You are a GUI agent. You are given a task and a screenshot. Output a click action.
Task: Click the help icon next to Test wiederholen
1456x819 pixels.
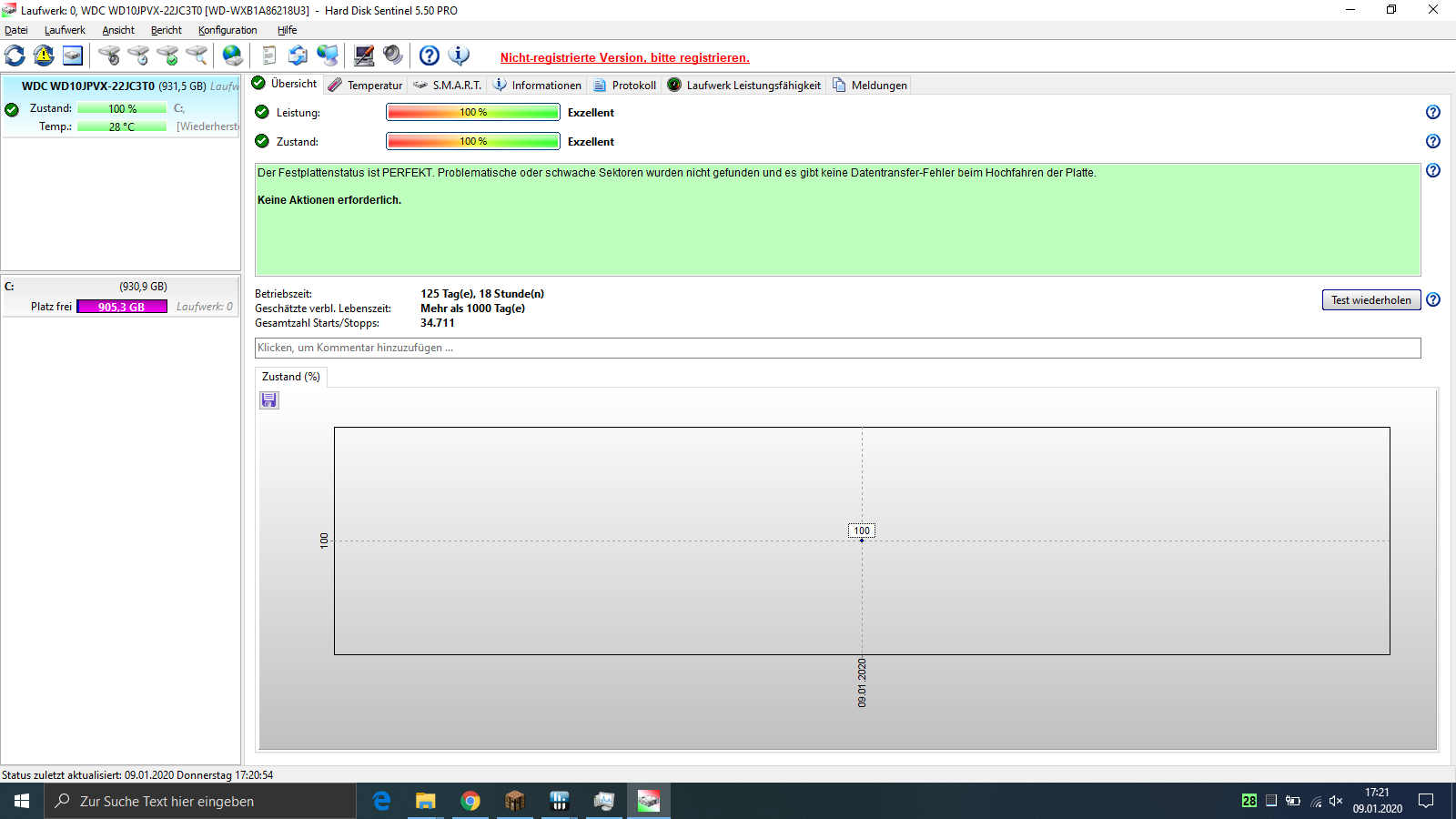1433,299
